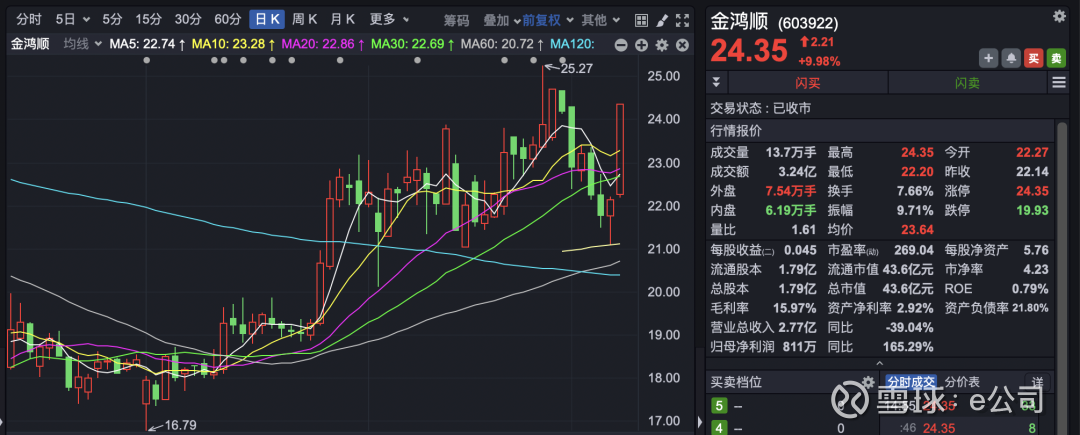1080x435 pixels.
Task: Select the 日K daily candlestick tab
Action: pyautogui.click(x=267, y=20)
